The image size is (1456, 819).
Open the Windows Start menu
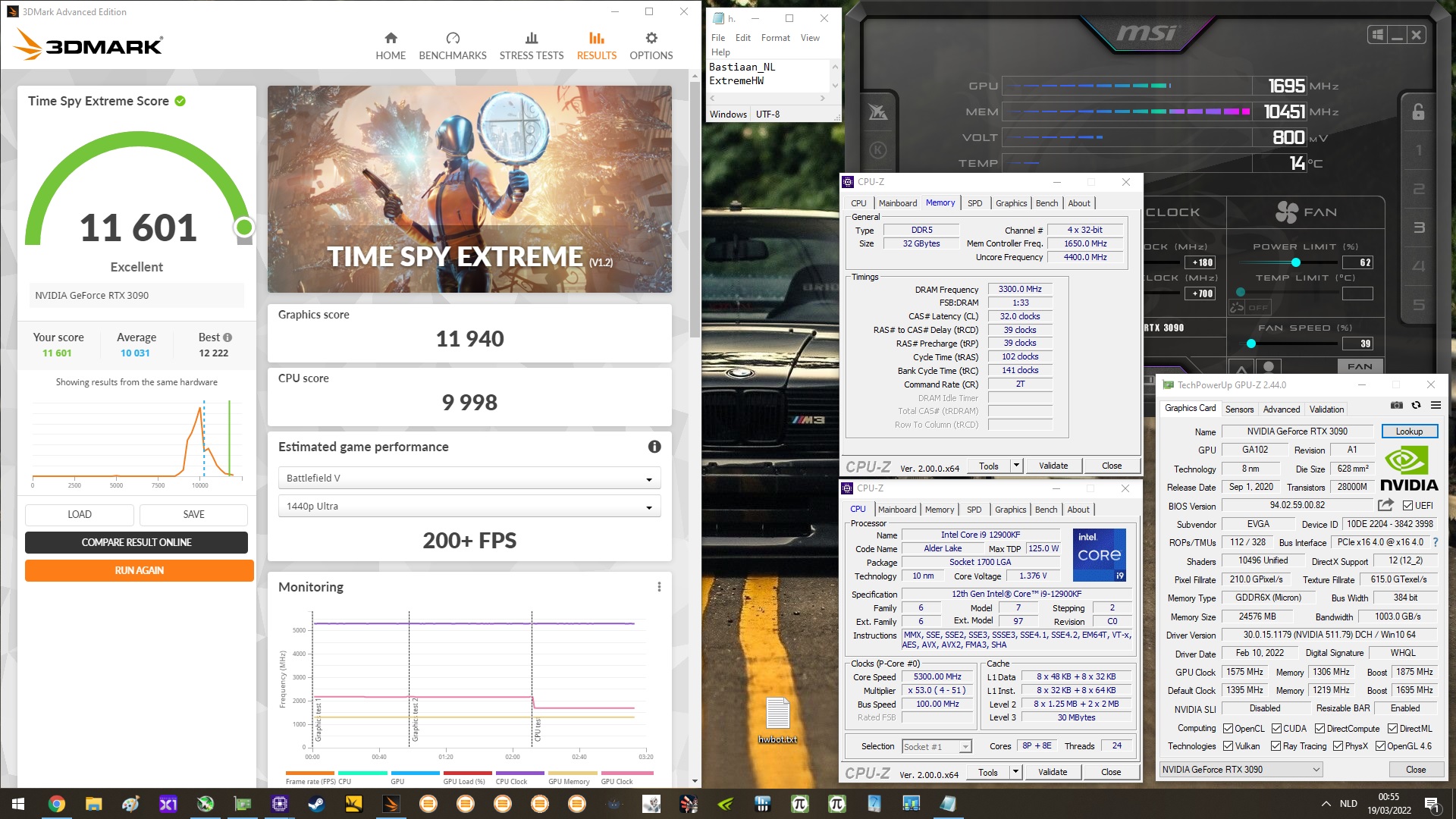18,804
